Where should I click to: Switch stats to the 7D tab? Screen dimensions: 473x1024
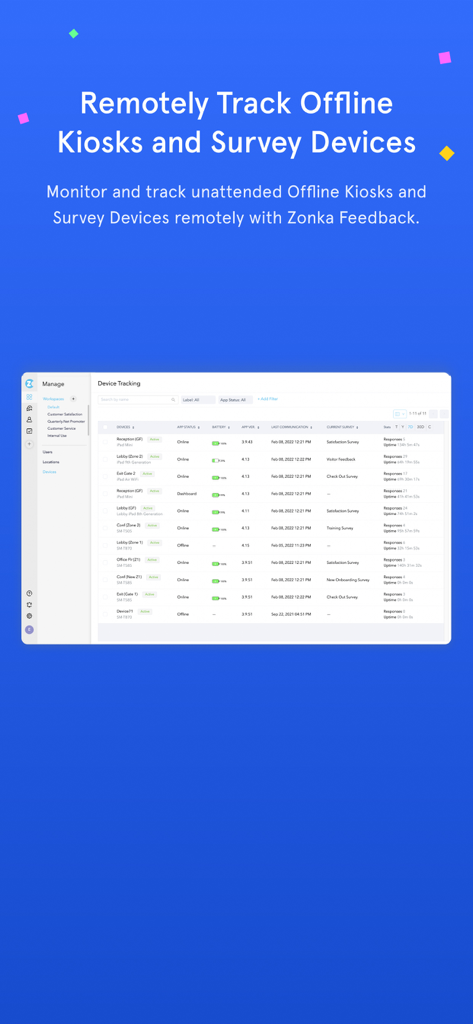point(410,427)
